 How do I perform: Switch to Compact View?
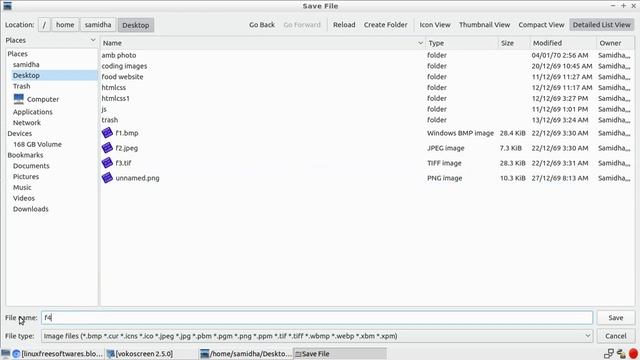541,24
